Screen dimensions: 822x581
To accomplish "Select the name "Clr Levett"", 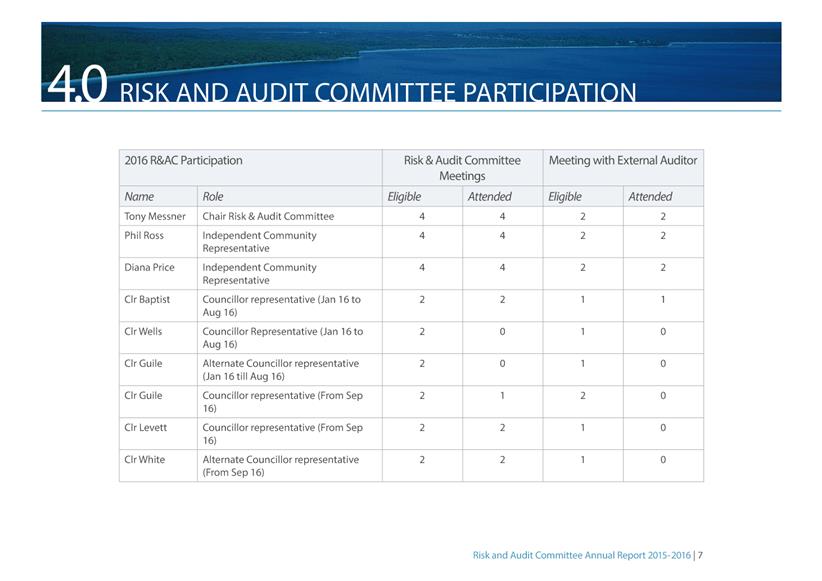I will tap(145, 427).
